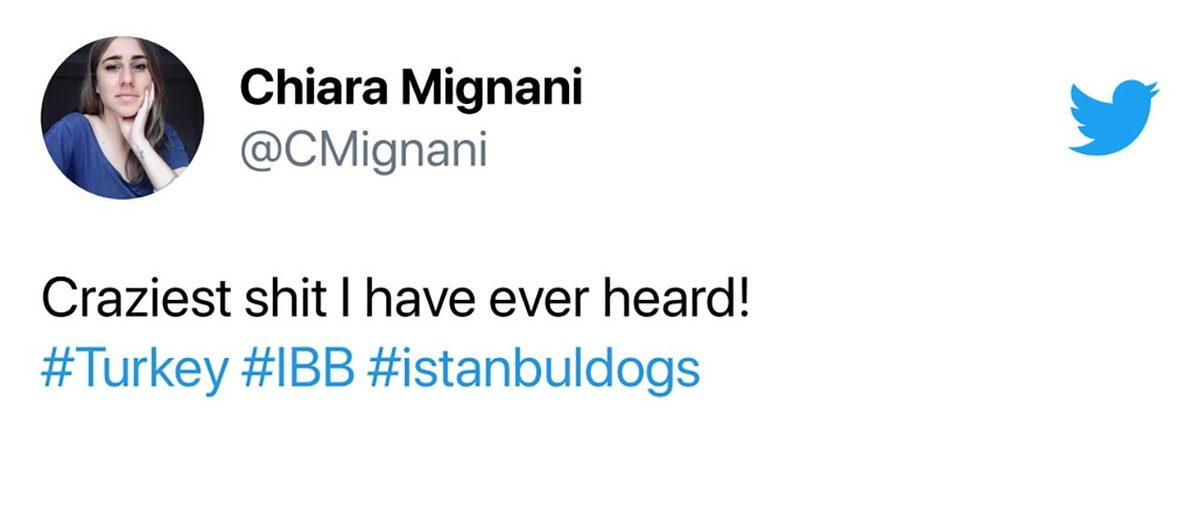Screen dimensions: 1200x512
Task: Click the tweet text about craziest thing
Action: [x=395, y=301]
